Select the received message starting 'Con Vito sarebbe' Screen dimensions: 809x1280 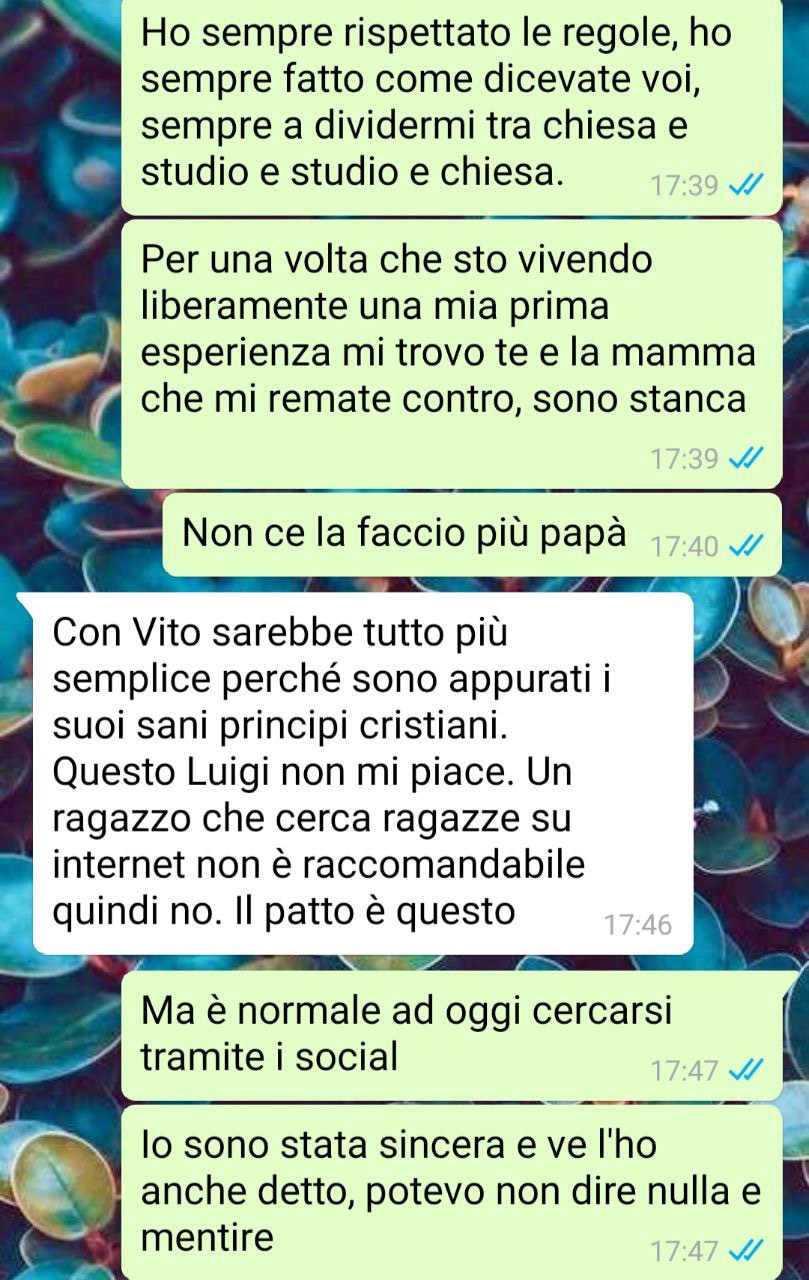(x=363, y=772)
